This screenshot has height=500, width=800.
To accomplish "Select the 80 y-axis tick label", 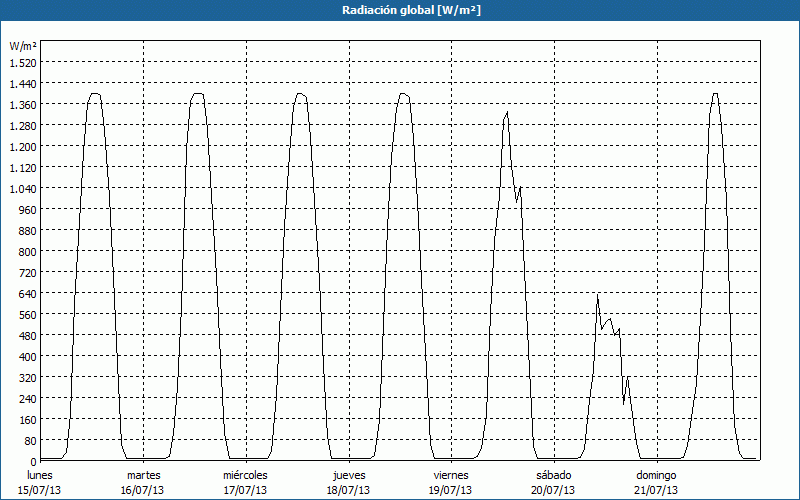I will coord(29,440).
